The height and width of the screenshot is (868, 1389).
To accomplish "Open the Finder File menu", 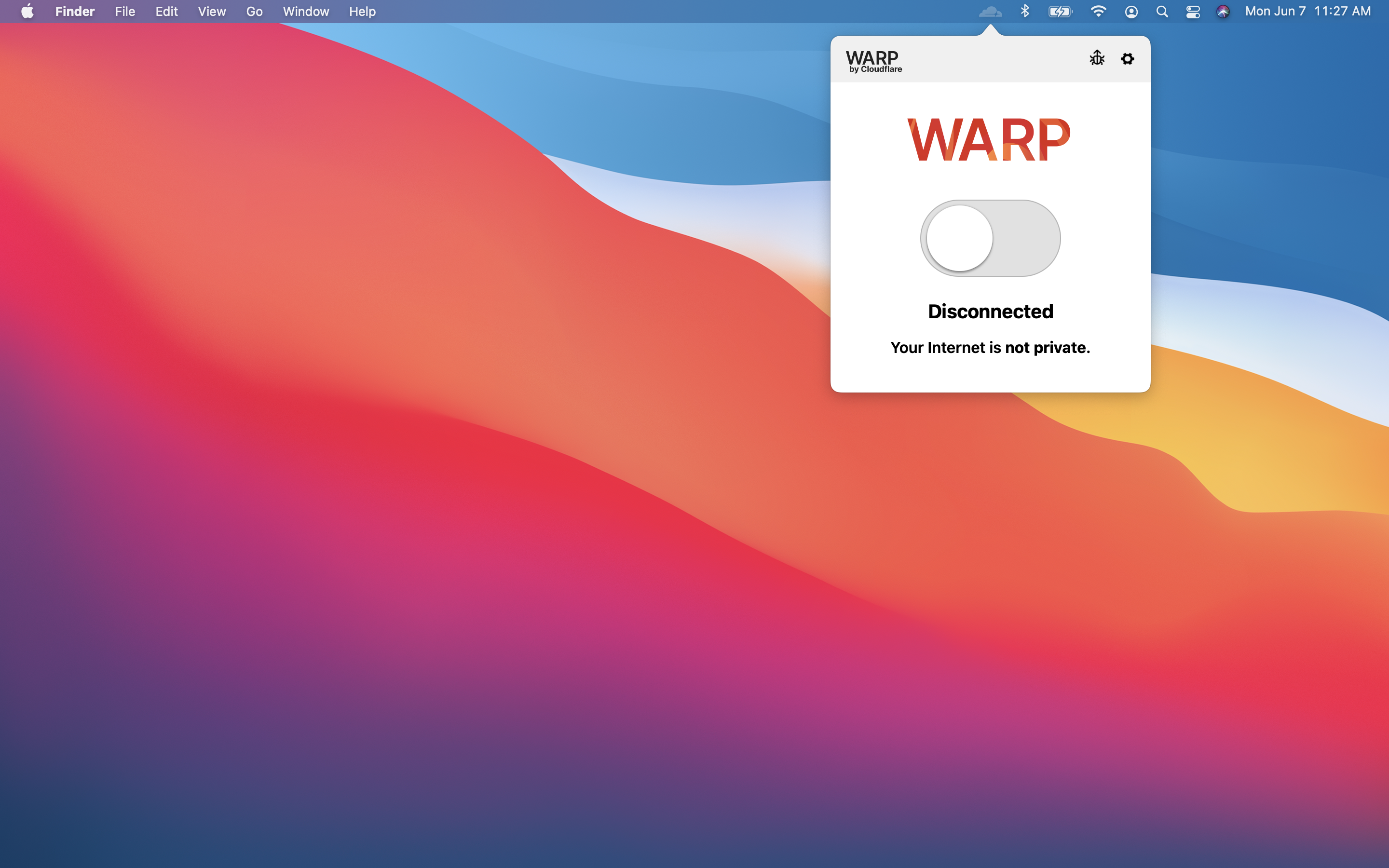I will (x=125, y=11).
